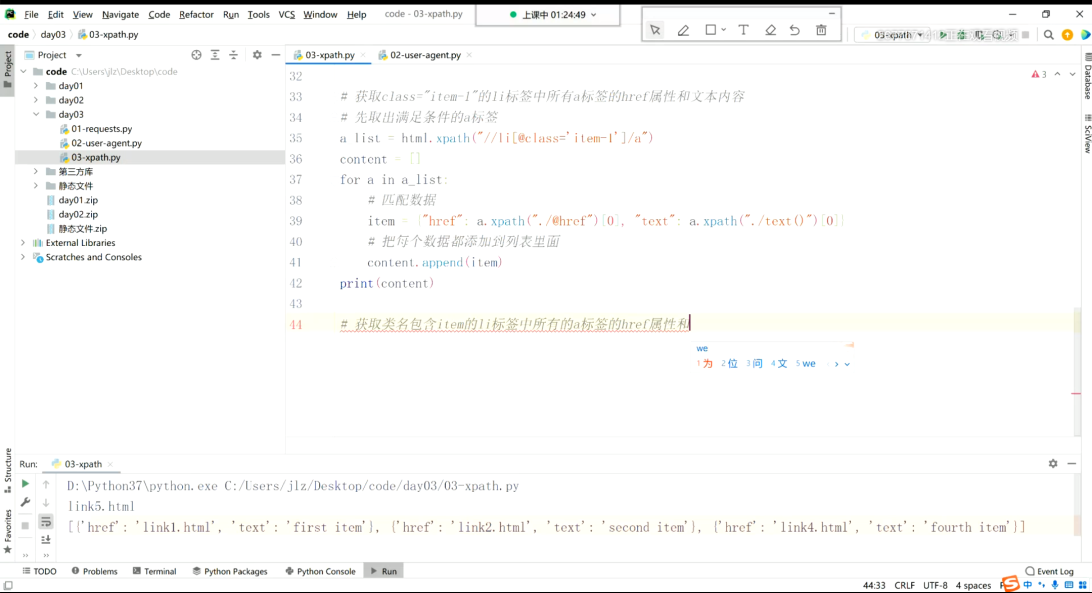Select day01.zip in Project tree
The image size is (1092, 593).
coord(78,200)
